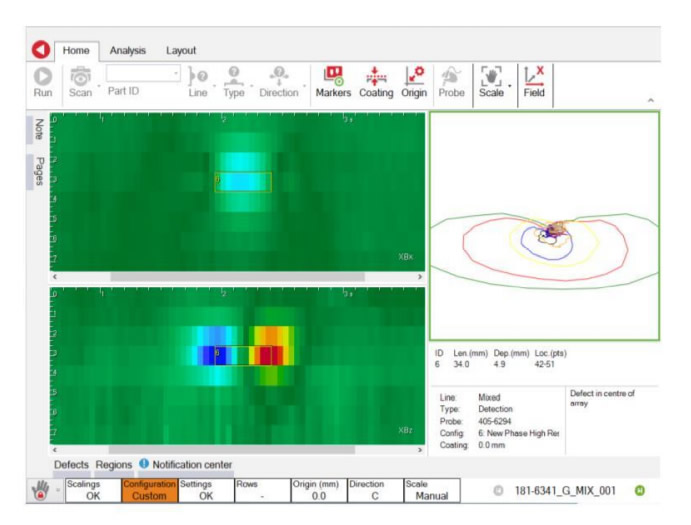The image size is (691, 525).
Task: Open the Regions tab
Action: tap(114, 465)
